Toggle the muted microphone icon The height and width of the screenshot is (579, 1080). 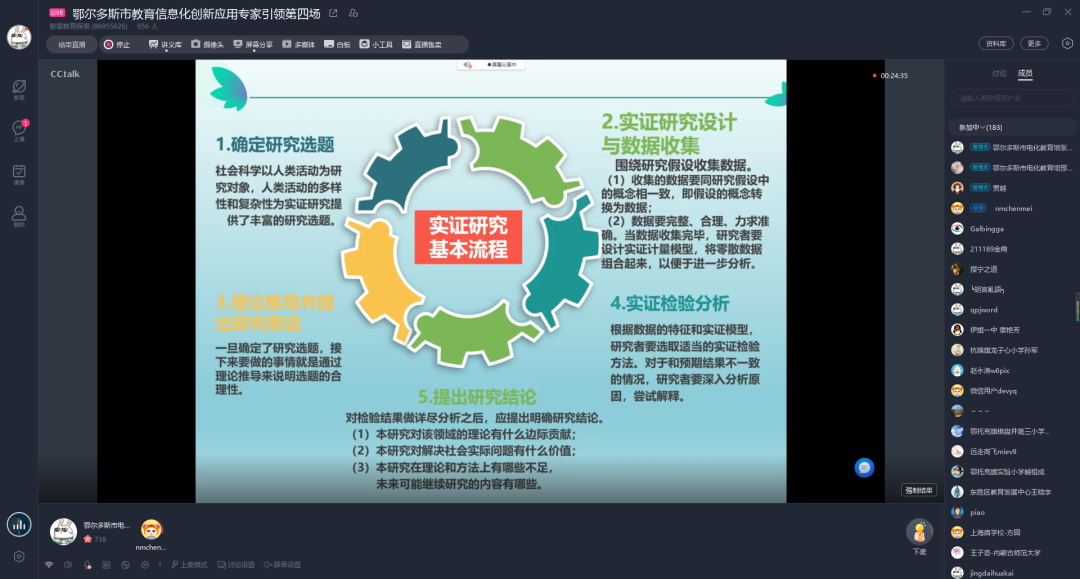[x=87, y=565]
